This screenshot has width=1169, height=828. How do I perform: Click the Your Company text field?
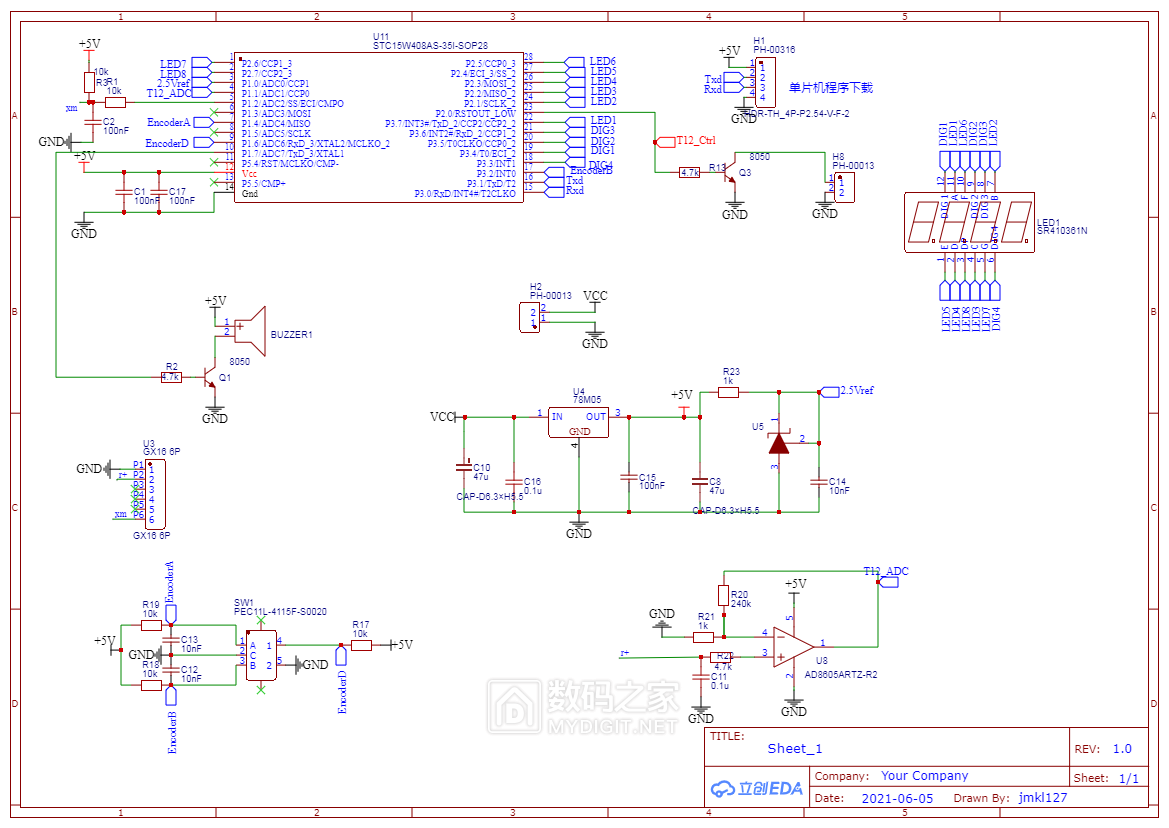point(924,776)
